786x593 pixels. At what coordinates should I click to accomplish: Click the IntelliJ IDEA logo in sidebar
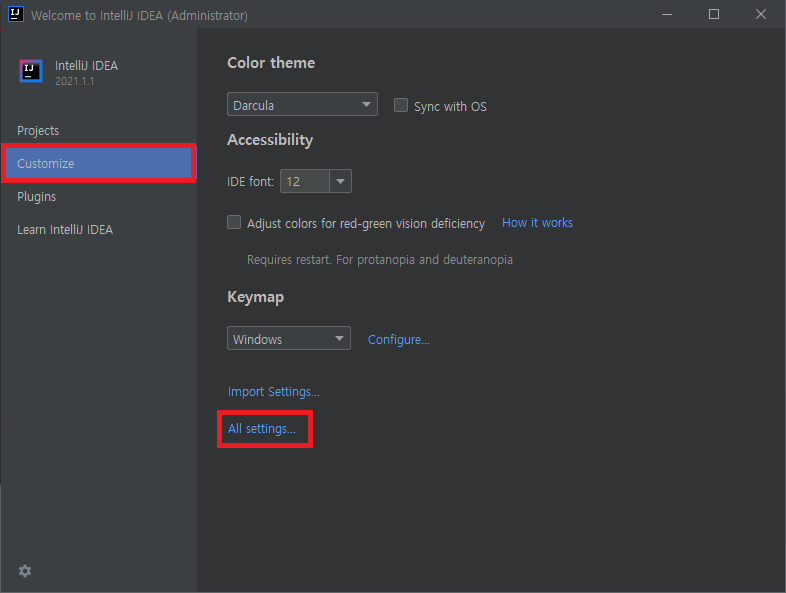point(31,71)
